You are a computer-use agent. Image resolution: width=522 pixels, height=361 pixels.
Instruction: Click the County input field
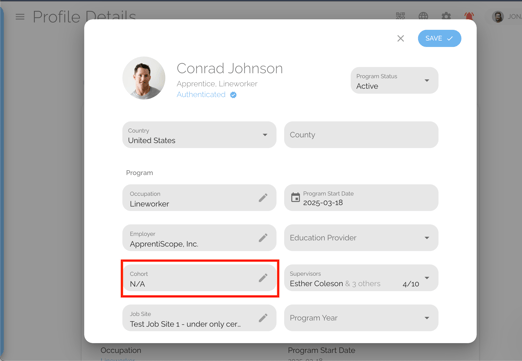coord(361,135)
